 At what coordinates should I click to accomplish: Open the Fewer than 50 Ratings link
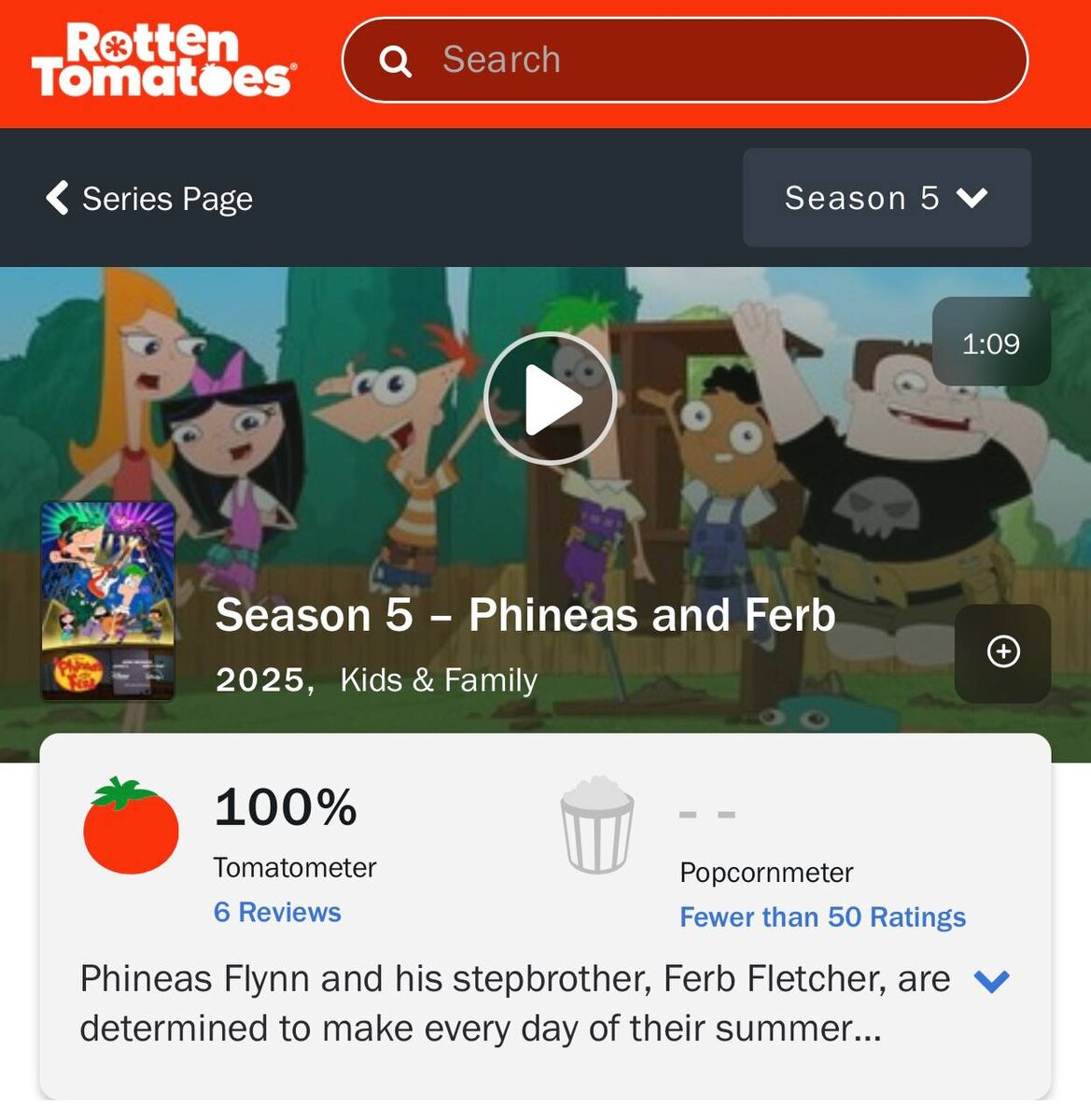coord(822,917)
